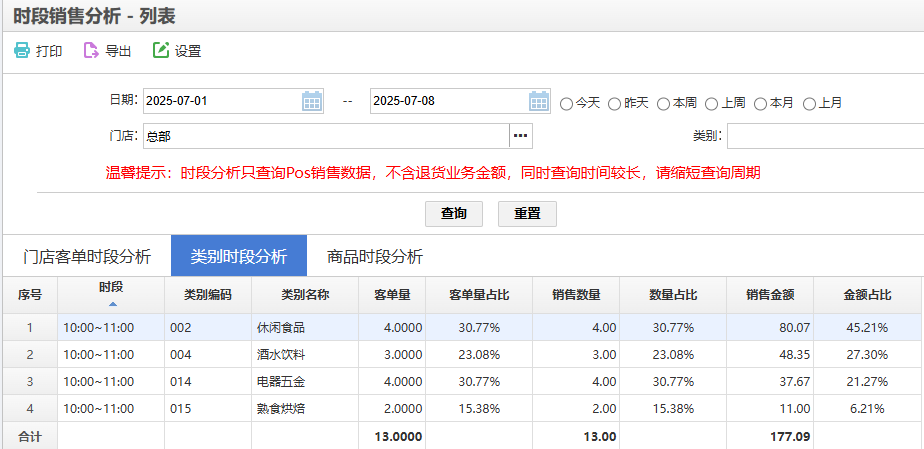The height and width of the screenshot is (449, 924).
Task: Click the 打印 printer icon
Action: pos(22,51)
